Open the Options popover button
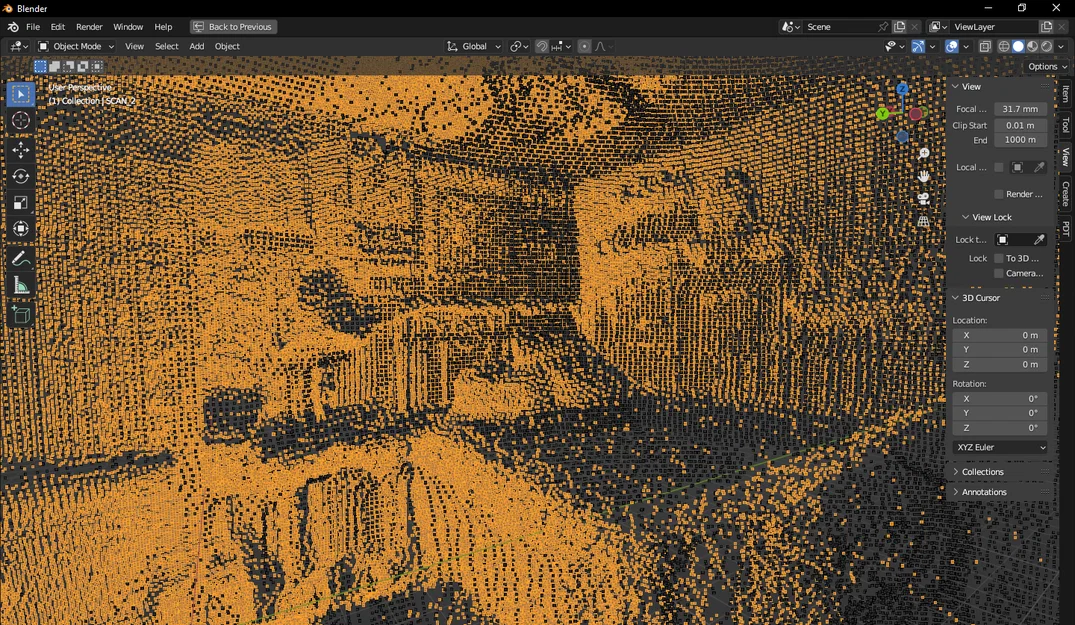This screenshot has height=625, width=1075. [x=1047, y=66]
